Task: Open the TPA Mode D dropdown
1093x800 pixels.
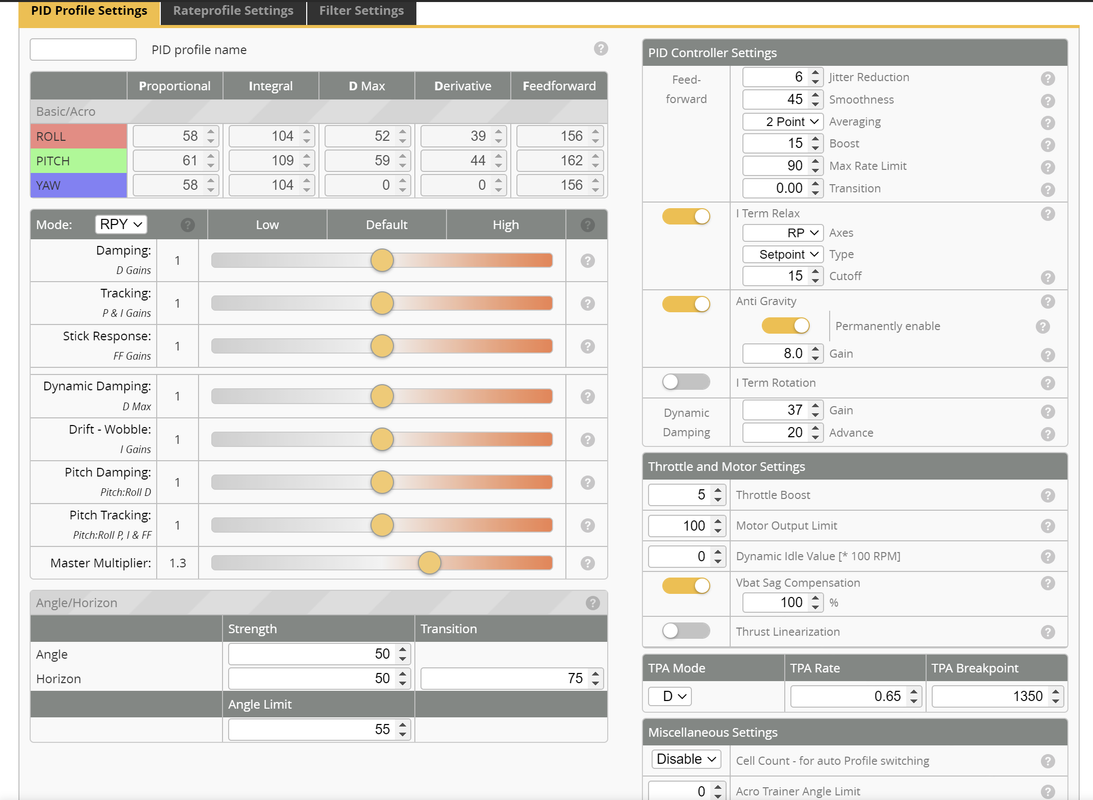Action: point(670,696)
